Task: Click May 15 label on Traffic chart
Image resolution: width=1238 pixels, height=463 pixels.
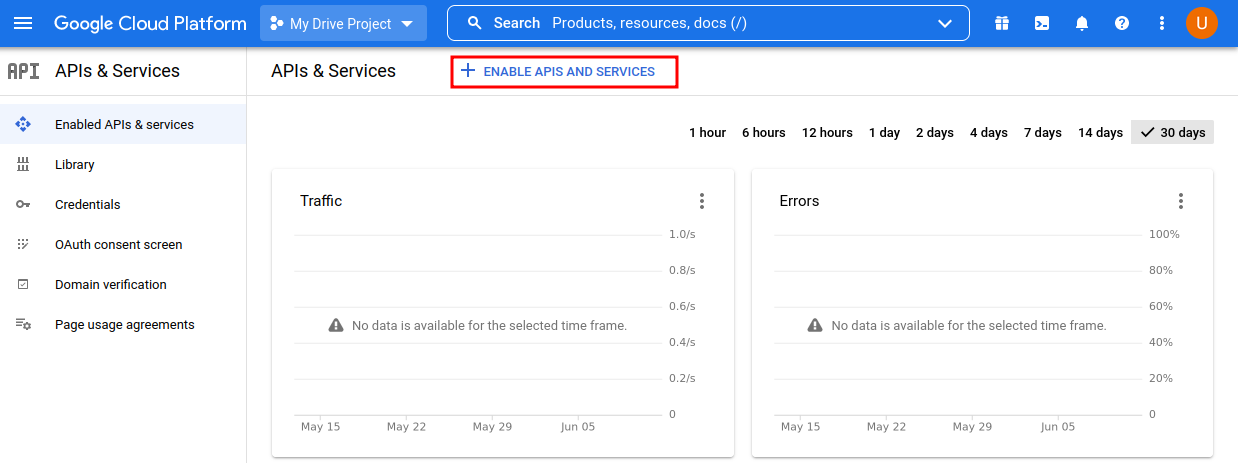Action: (320, 426)
